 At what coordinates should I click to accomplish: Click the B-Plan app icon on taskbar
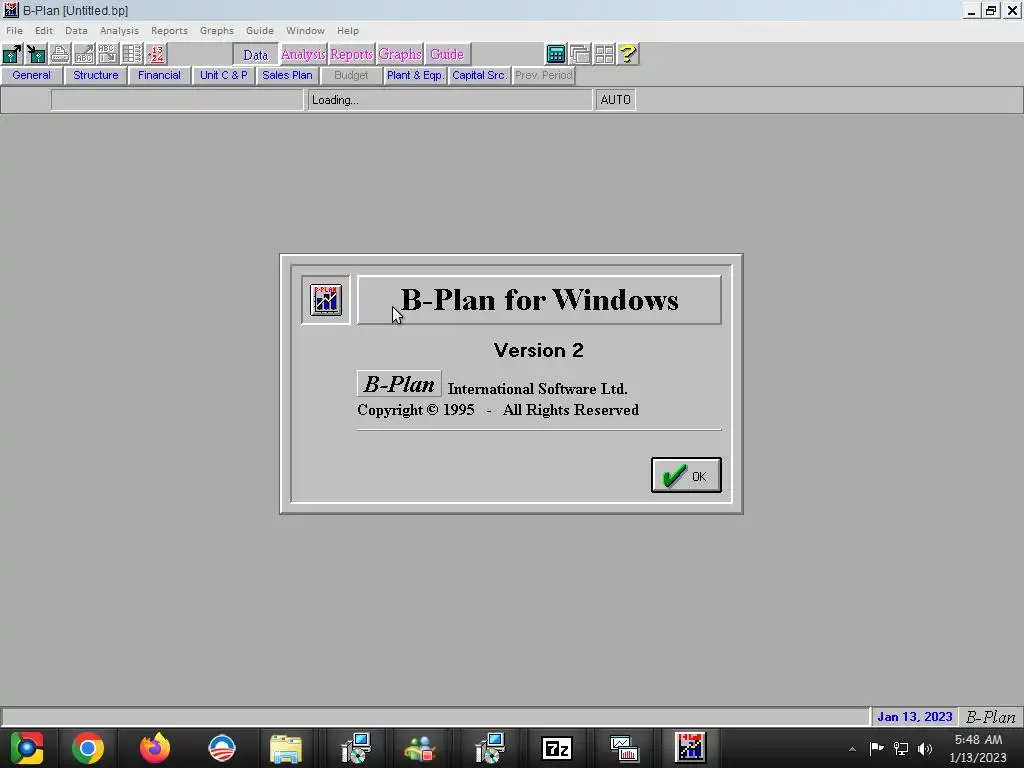tap(690, 748)
